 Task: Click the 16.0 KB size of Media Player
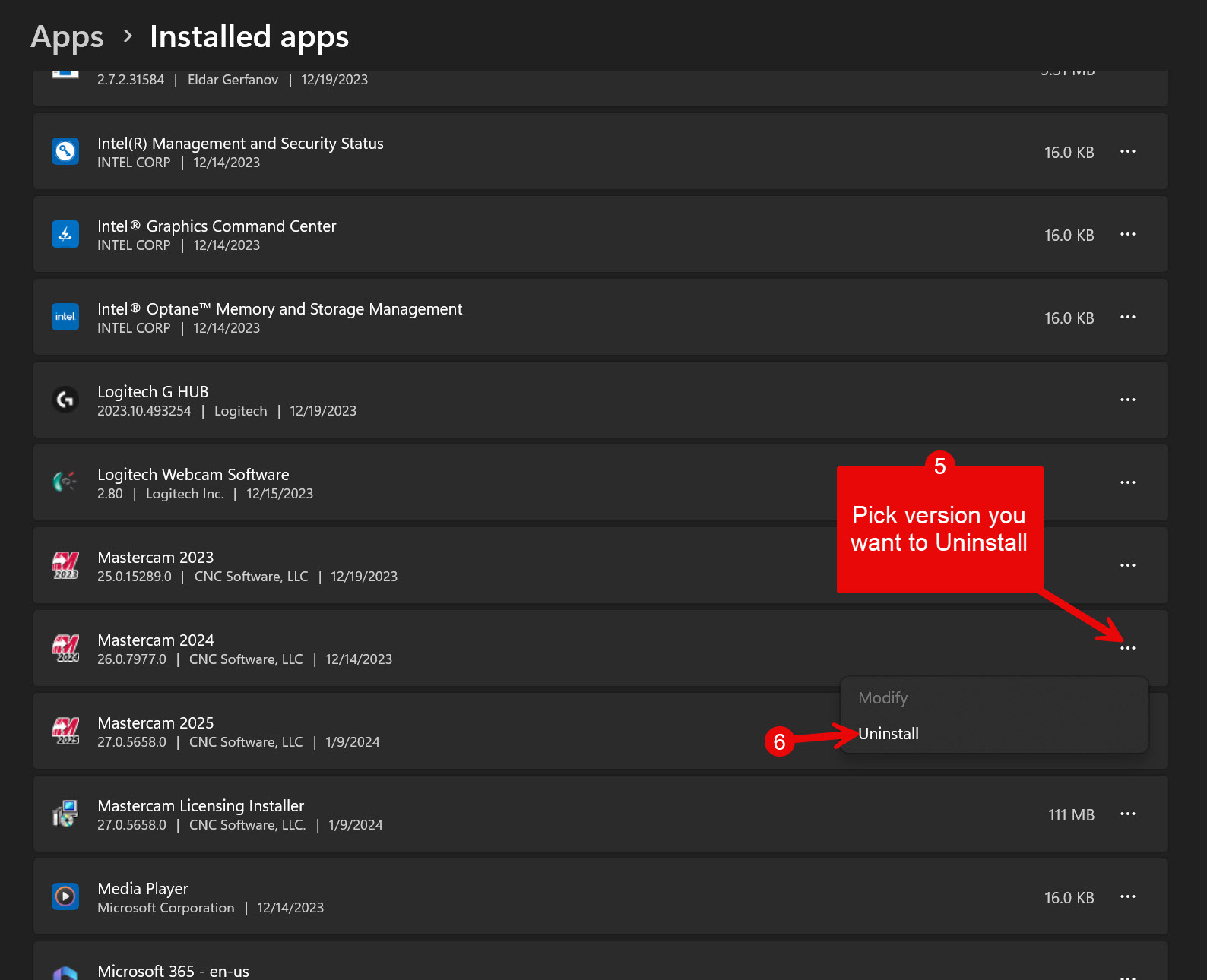pyautogui.click(x=1069, y=898)
